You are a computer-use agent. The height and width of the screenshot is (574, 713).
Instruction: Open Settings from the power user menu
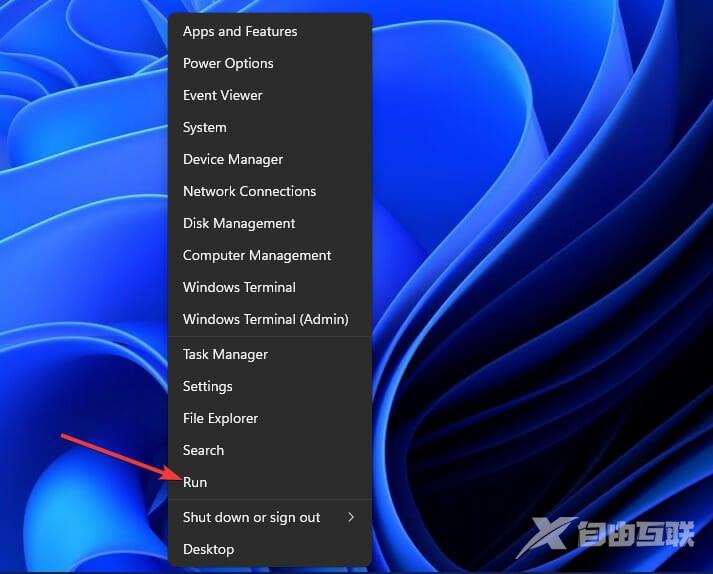pos(208,386)
